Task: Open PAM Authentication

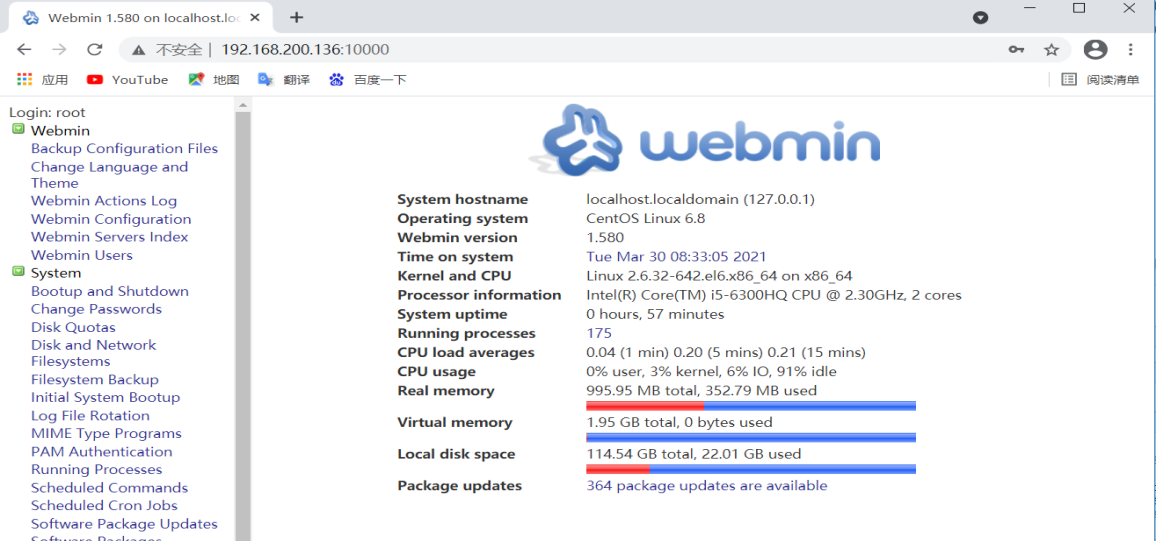Action: [x=101, y=451]
